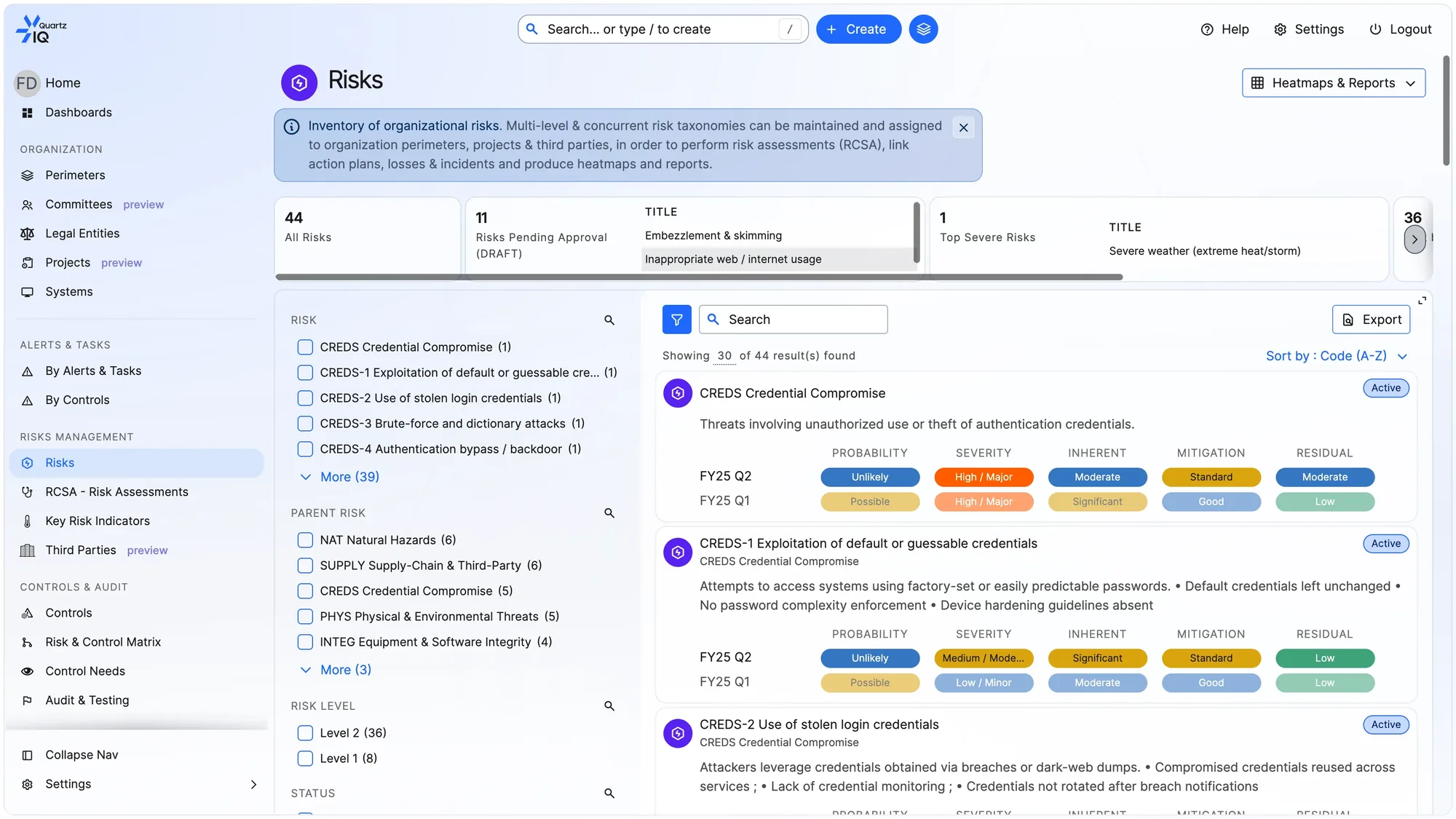Image resolution: width=1456 pixels, height=819 pixels.
Task: Open the Sort by Code (A-Z) dropdown
Action: [1337, 356]
